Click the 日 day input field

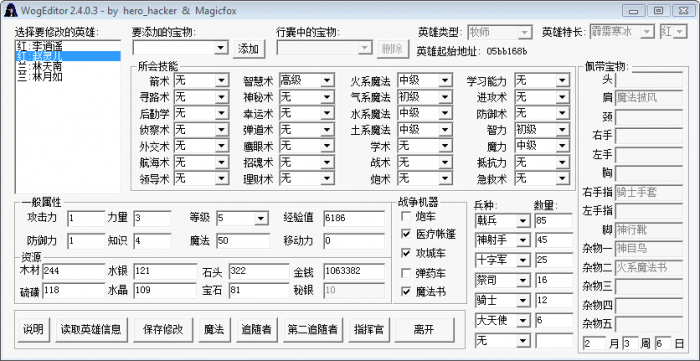click(663, 344)
